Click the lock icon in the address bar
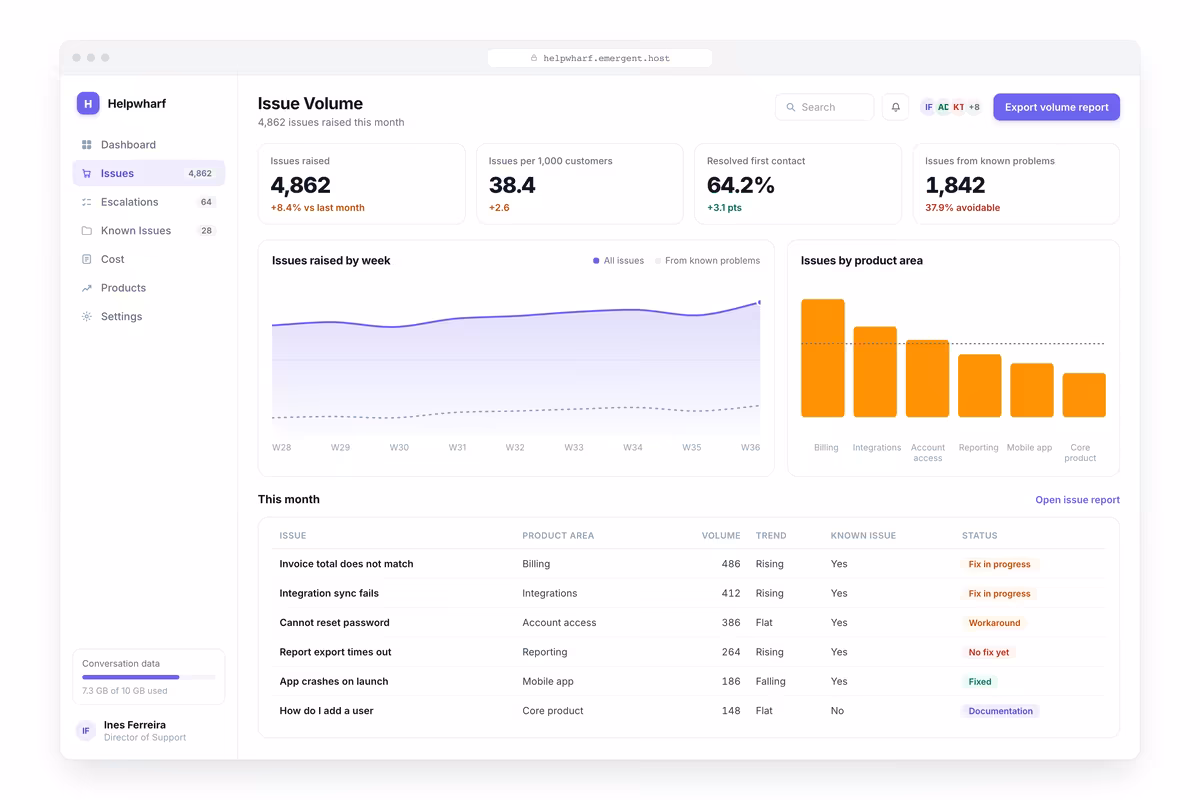1200x800 pixels. tap(534, 58)
